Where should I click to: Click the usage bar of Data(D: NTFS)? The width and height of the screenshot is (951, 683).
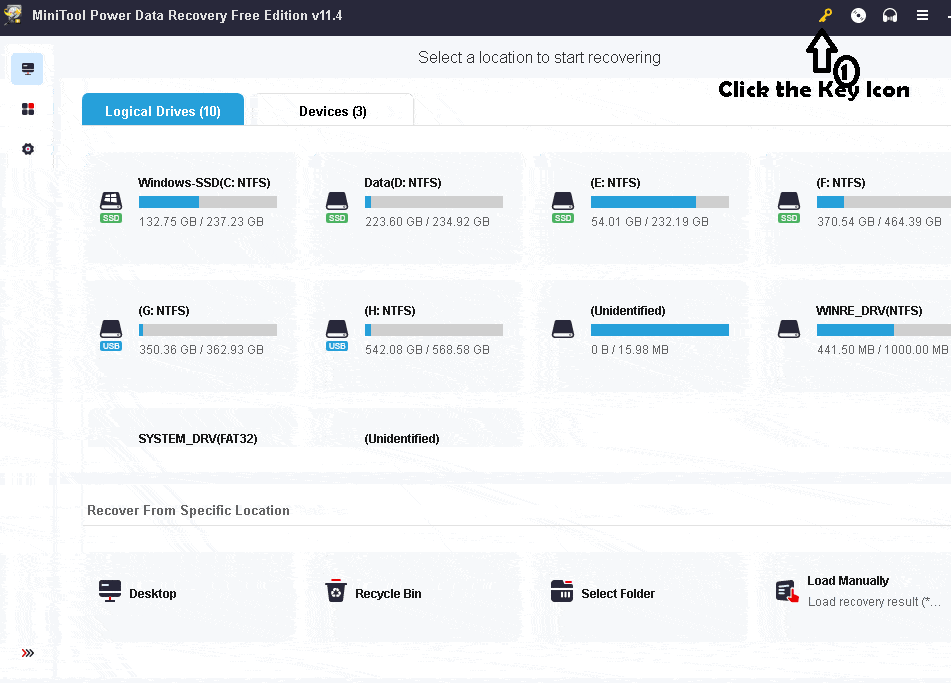[433, 200]
